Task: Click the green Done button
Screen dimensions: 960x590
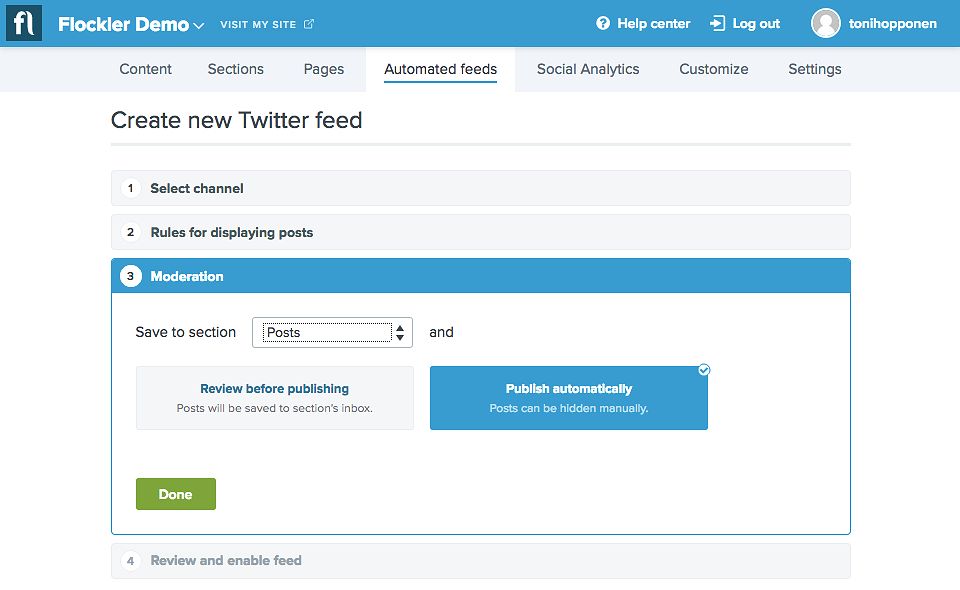Action: pyautogui.click(x=176, y=494)
